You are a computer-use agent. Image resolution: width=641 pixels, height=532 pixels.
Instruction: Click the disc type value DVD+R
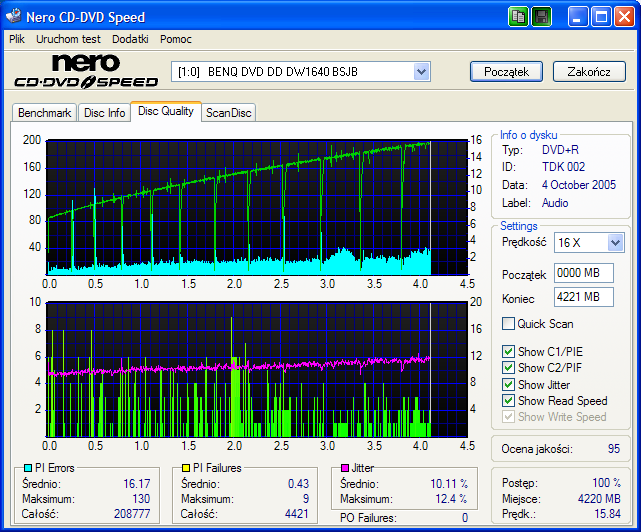[x=560, y=150]
